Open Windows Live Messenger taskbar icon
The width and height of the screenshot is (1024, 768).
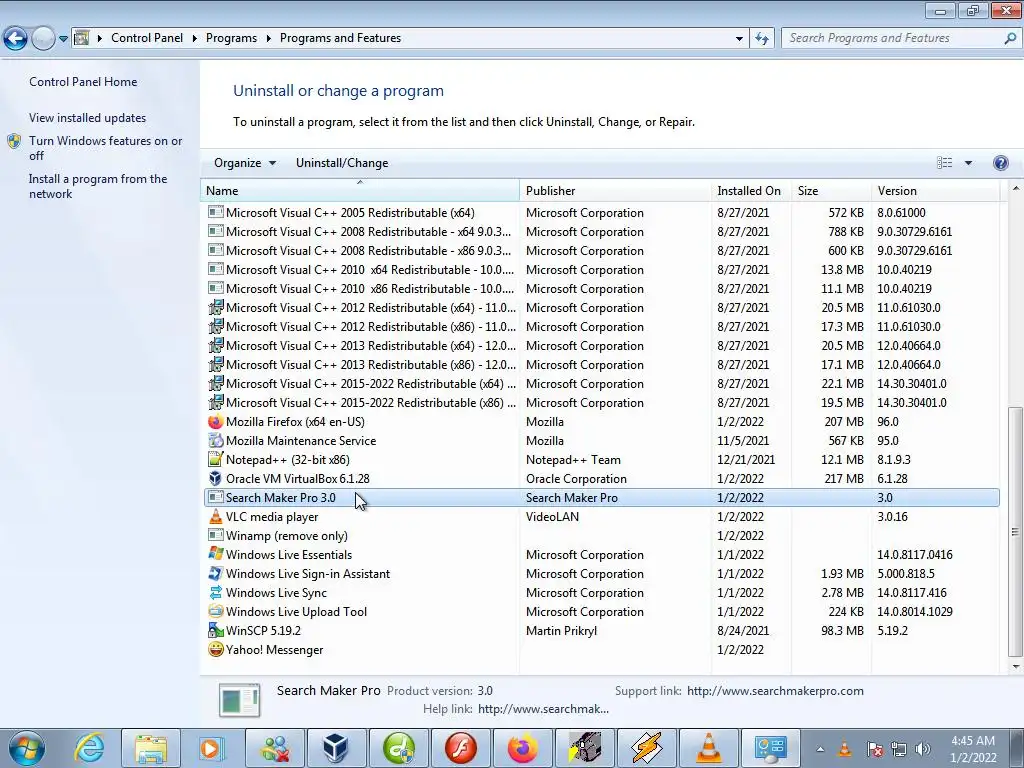[275, 748]
